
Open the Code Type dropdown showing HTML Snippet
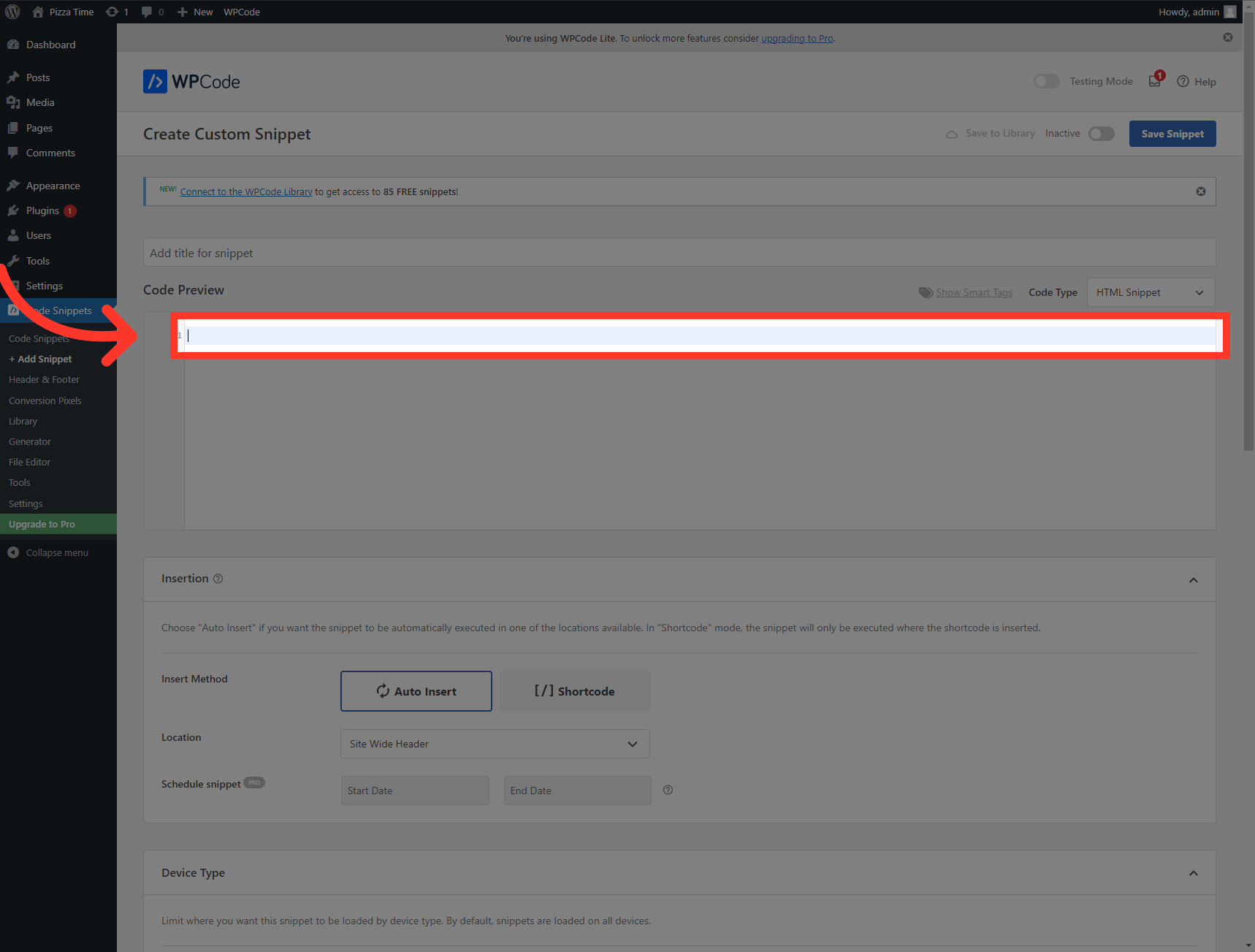[1151, 292]
